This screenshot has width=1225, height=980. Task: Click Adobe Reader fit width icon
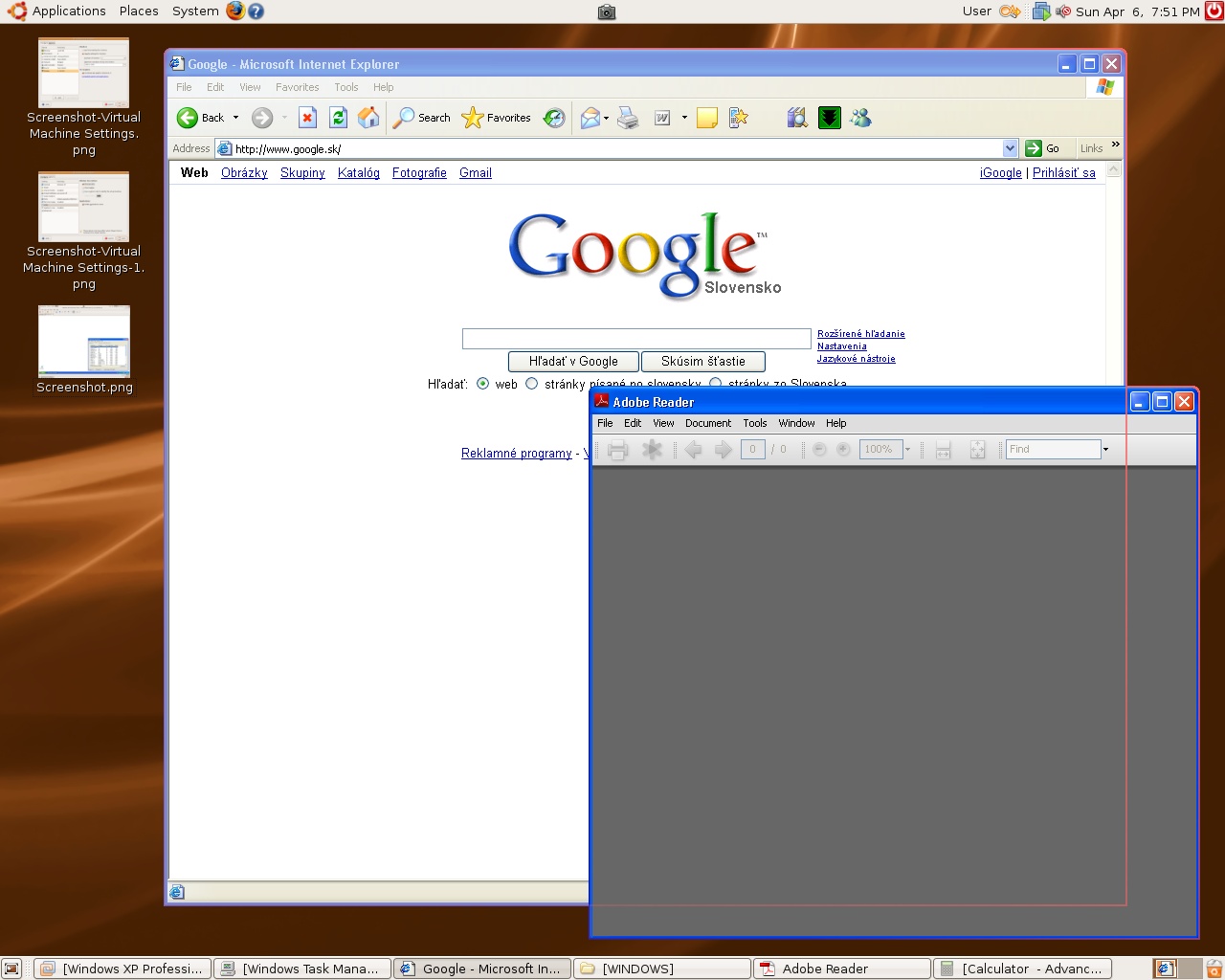pyautogui.click(x=943, y=450)
